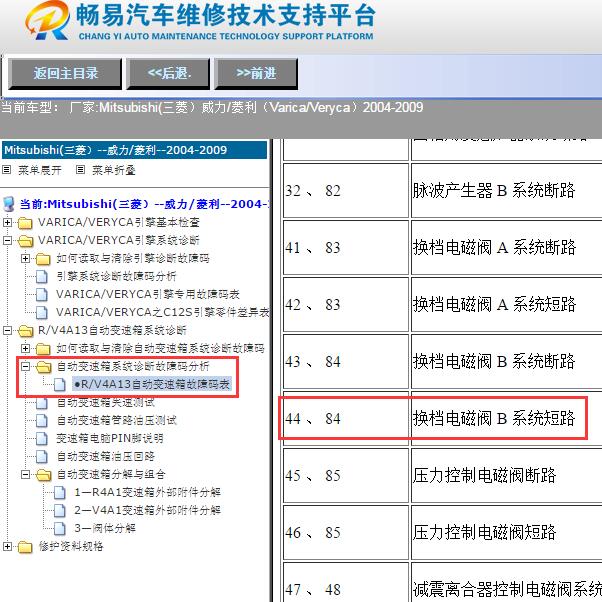Viewport: 602px width, 602px height.
Task: Open 变速箱电脑PIN脚说明 page
Action: [x=110, y=438]
